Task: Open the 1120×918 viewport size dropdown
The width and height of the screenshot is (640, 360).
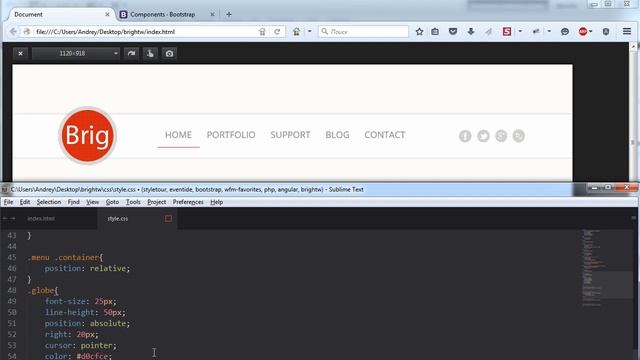Action: [76, 53]
